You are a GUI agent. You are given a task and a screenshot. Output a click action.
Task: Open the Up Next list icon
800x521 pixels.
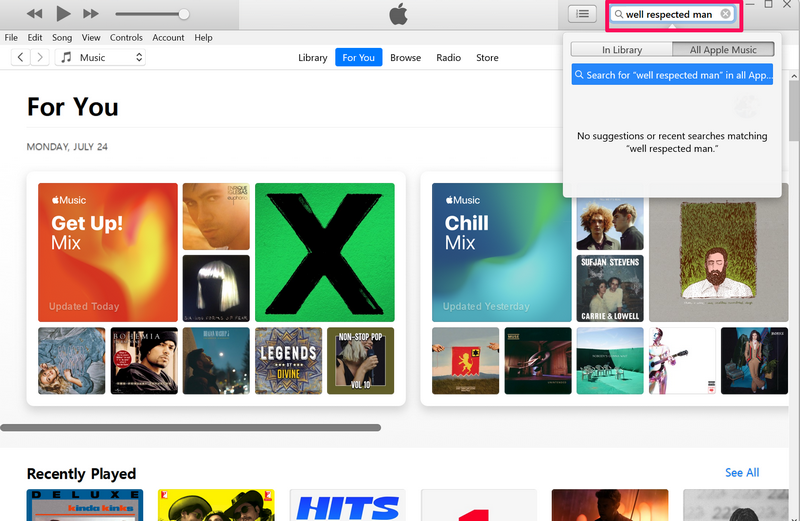click(581, 14)
